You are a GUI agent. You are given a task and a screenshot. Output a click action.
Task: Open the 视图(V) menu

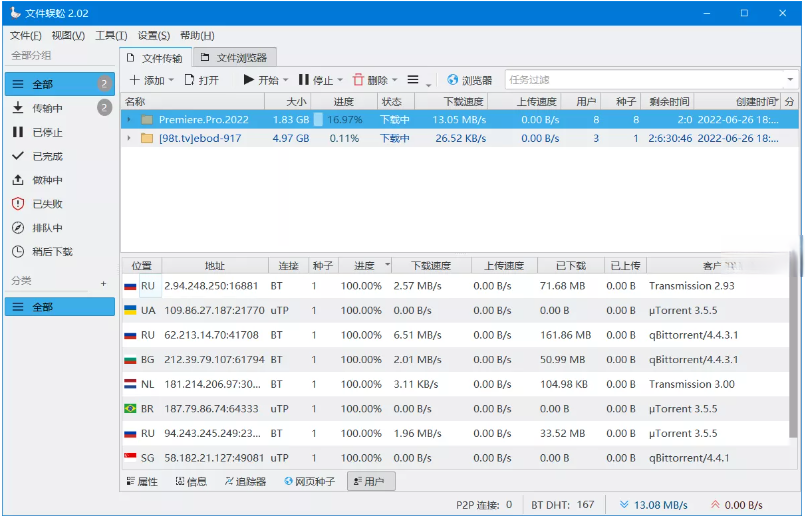pos(68,35)
